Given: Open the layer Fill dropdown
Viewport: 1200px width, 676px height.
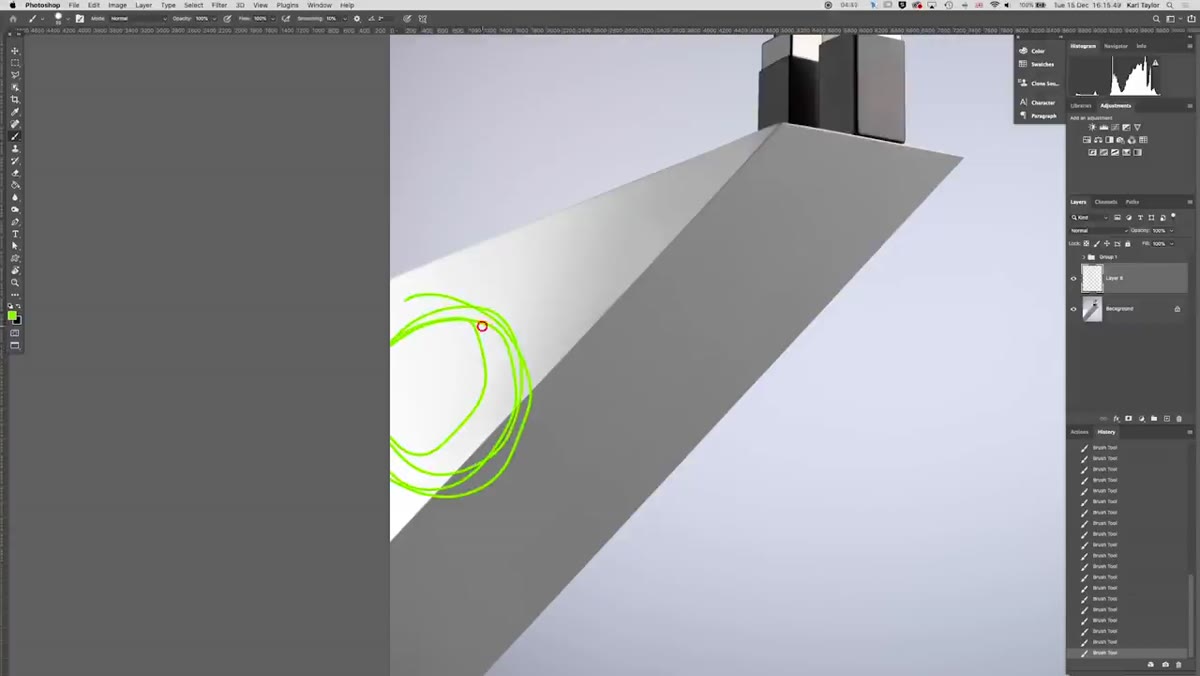Looking at the screenshot, I should (1171, 243).
